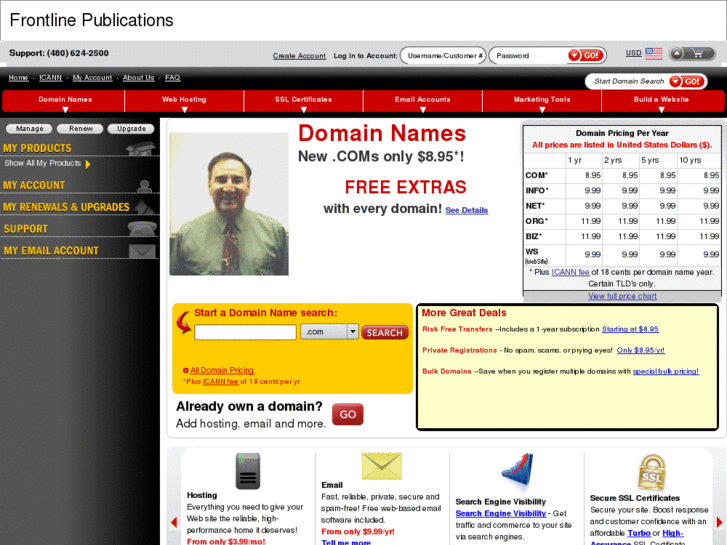Click the Only $8.95/yr! link
This screenshot has width=727, height=545.
(640, 350)
